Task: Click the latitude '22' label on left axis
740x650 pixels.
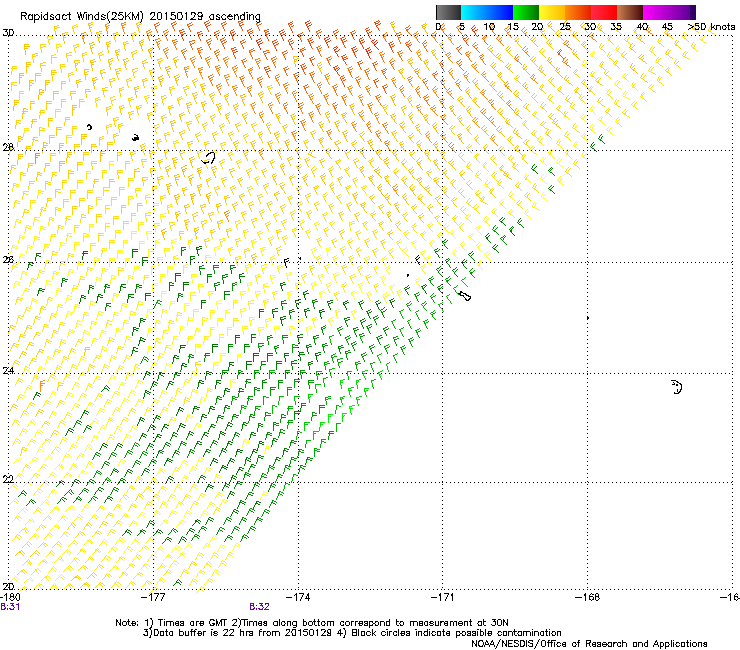Action: coord(8,479)
